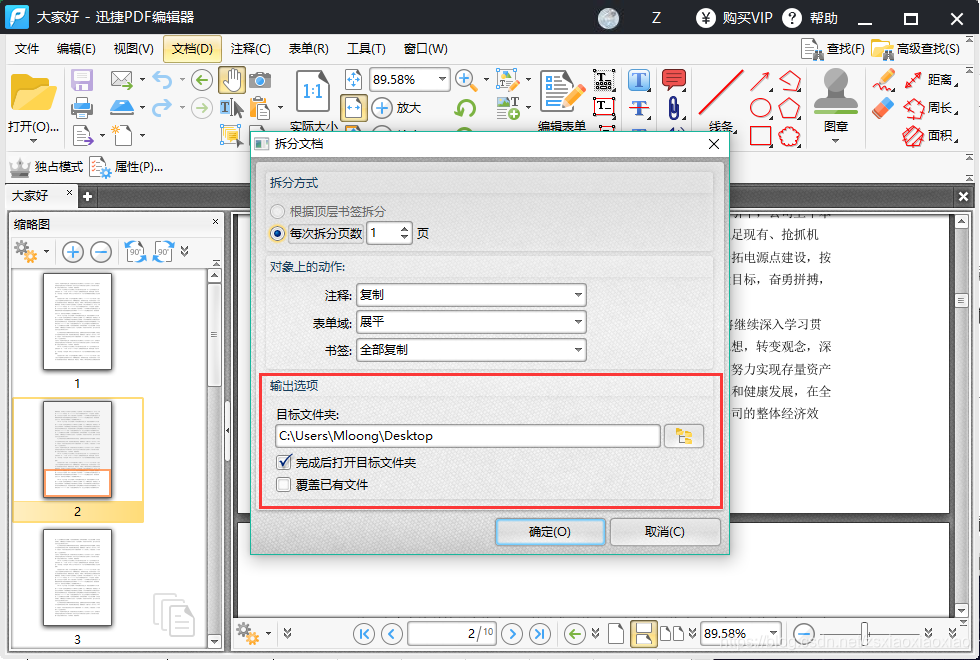Select the red rectangle shape tool
The height and width of the screenshot is (660, 980).
click(x=760, y=136)
